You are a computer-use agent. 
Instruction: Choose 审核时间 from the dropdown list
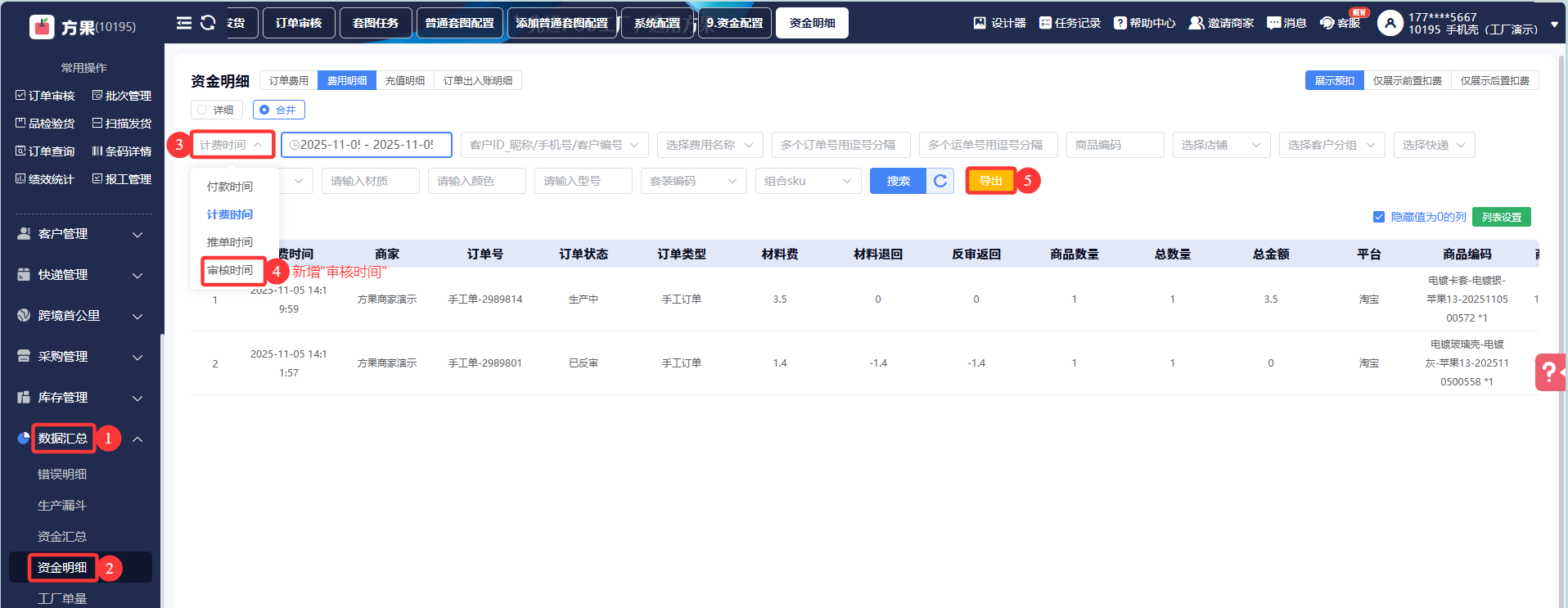230,270
